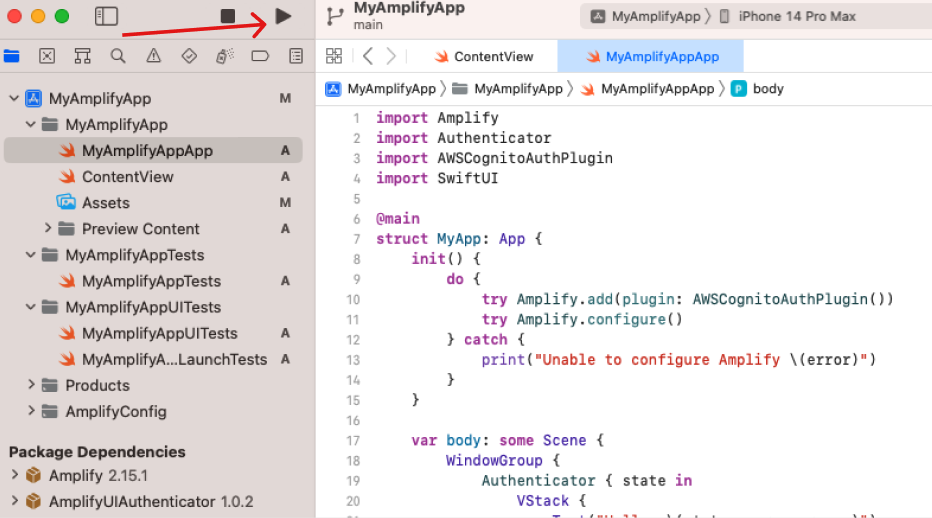
Task: Click the MyAmplifyApp project breadcrumb
Action: click(380, 89)
